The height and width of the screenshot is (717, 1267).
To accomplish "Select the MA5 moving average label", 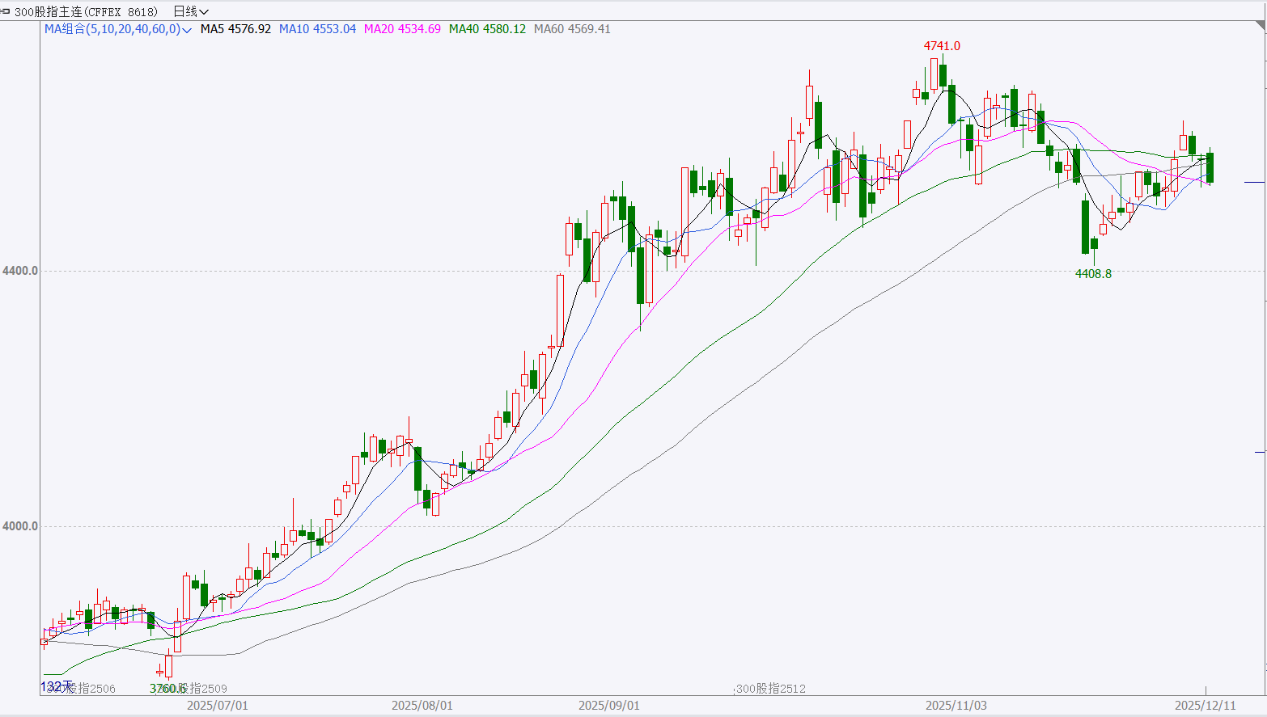I will point(235,29).
